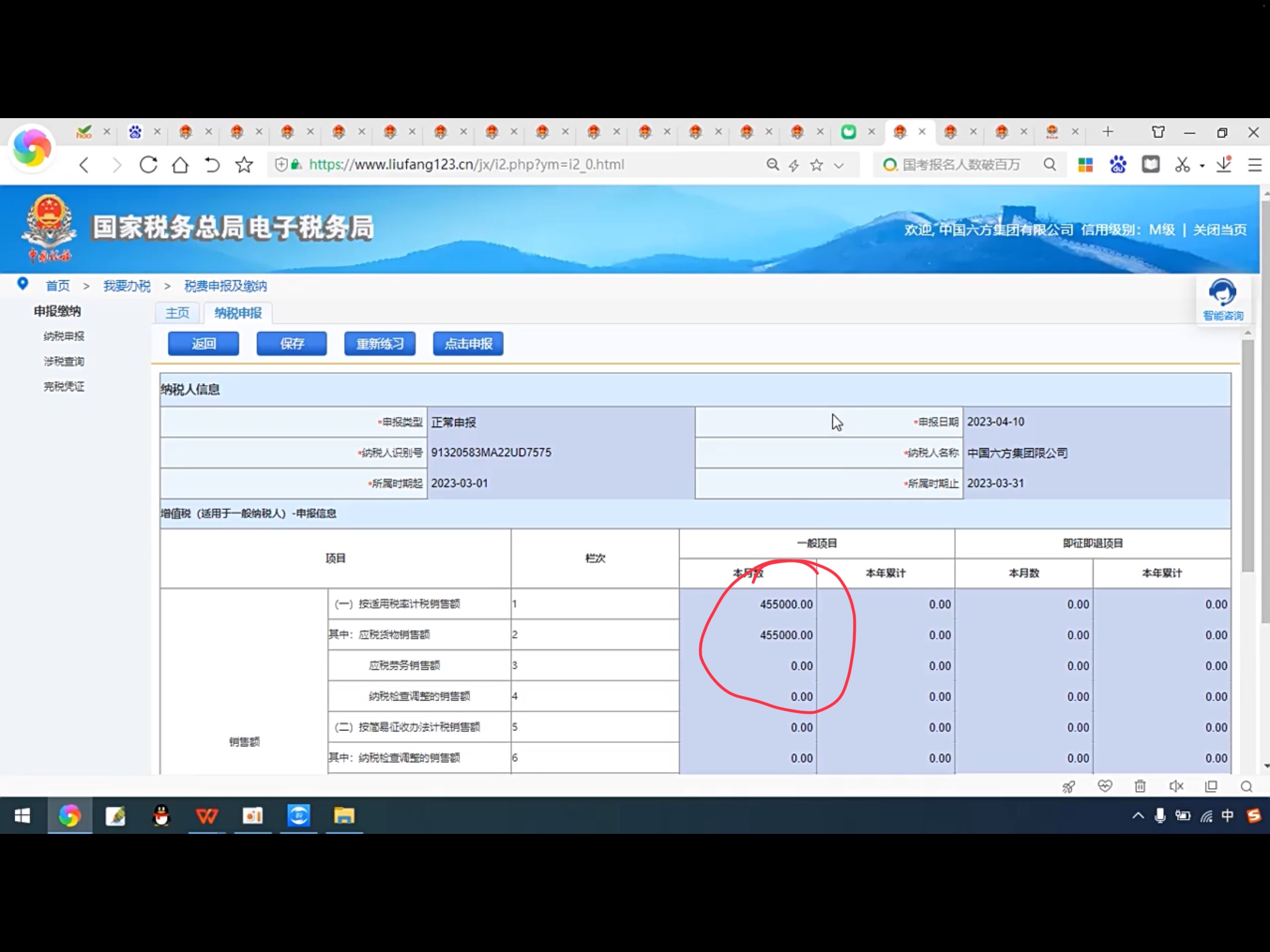This screenshot has height=952, width=1270.
Task: Click the network tray icon
Action: pyautogui.click(x=1206, y=816)
